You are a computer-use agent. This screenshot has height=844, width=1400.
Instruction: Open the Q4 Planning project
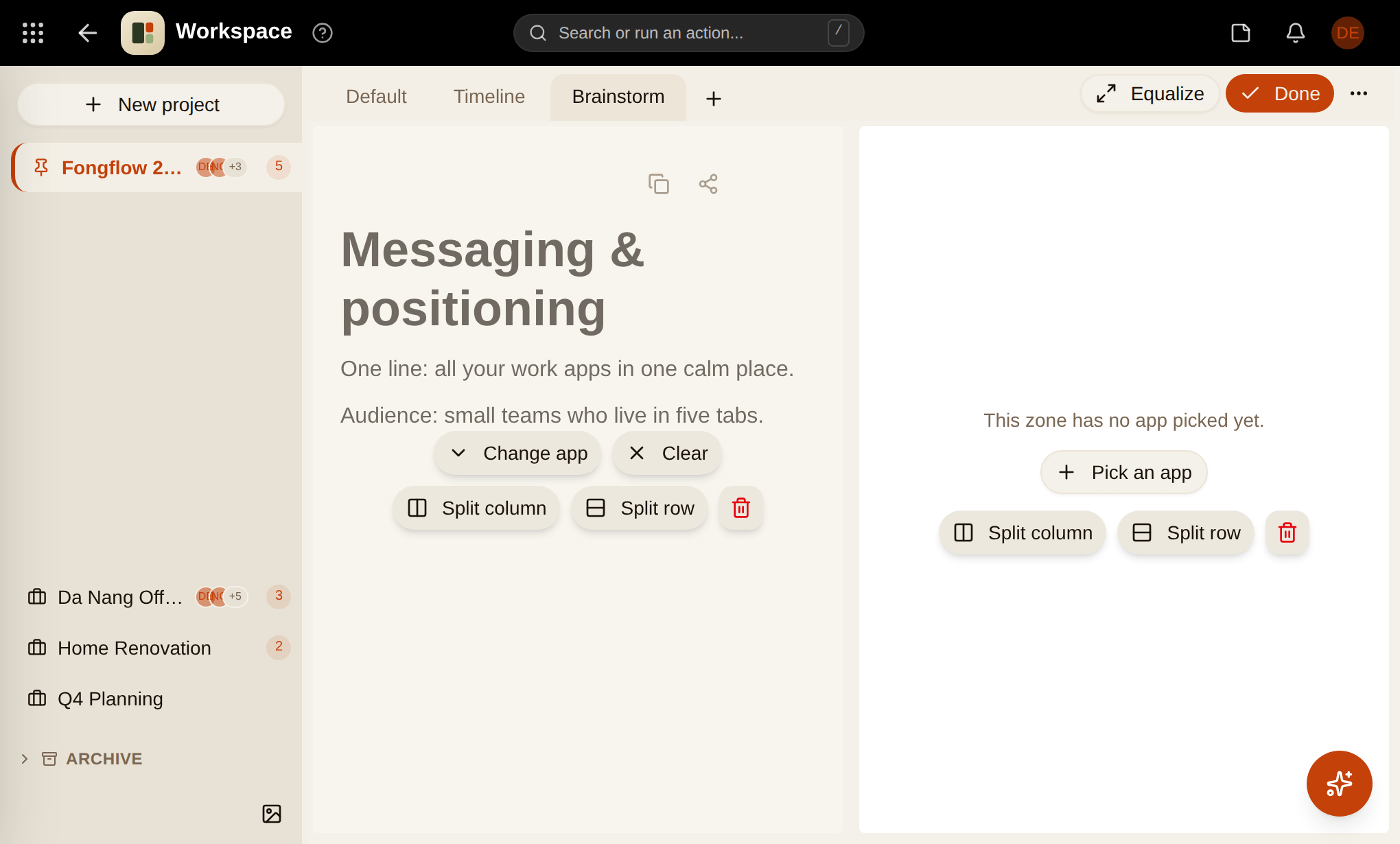pos(158,699)
